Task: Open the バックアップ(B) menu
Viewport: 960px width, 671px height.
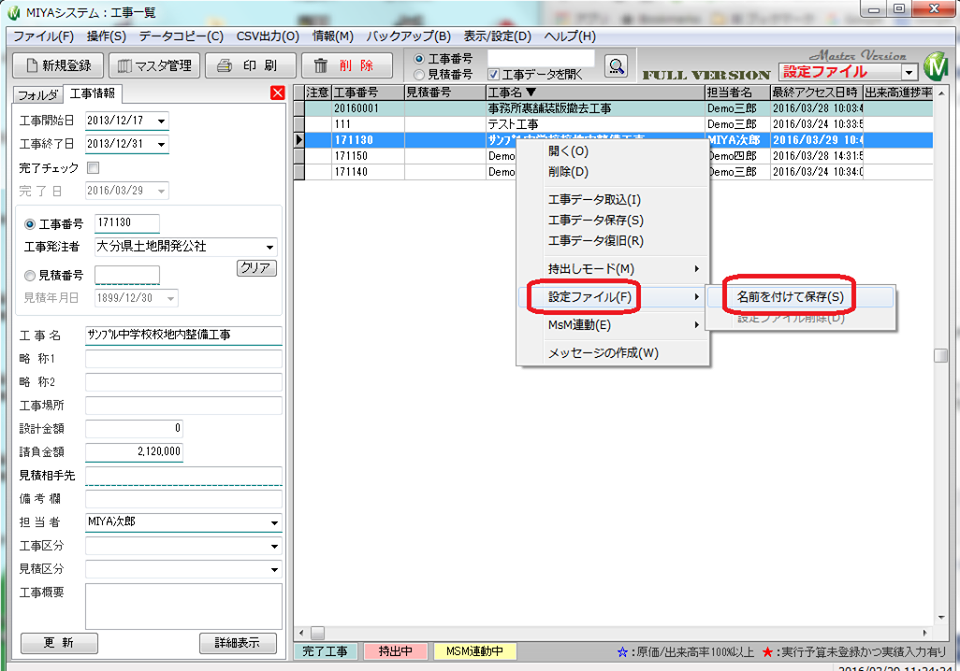Action: point(408,36)
